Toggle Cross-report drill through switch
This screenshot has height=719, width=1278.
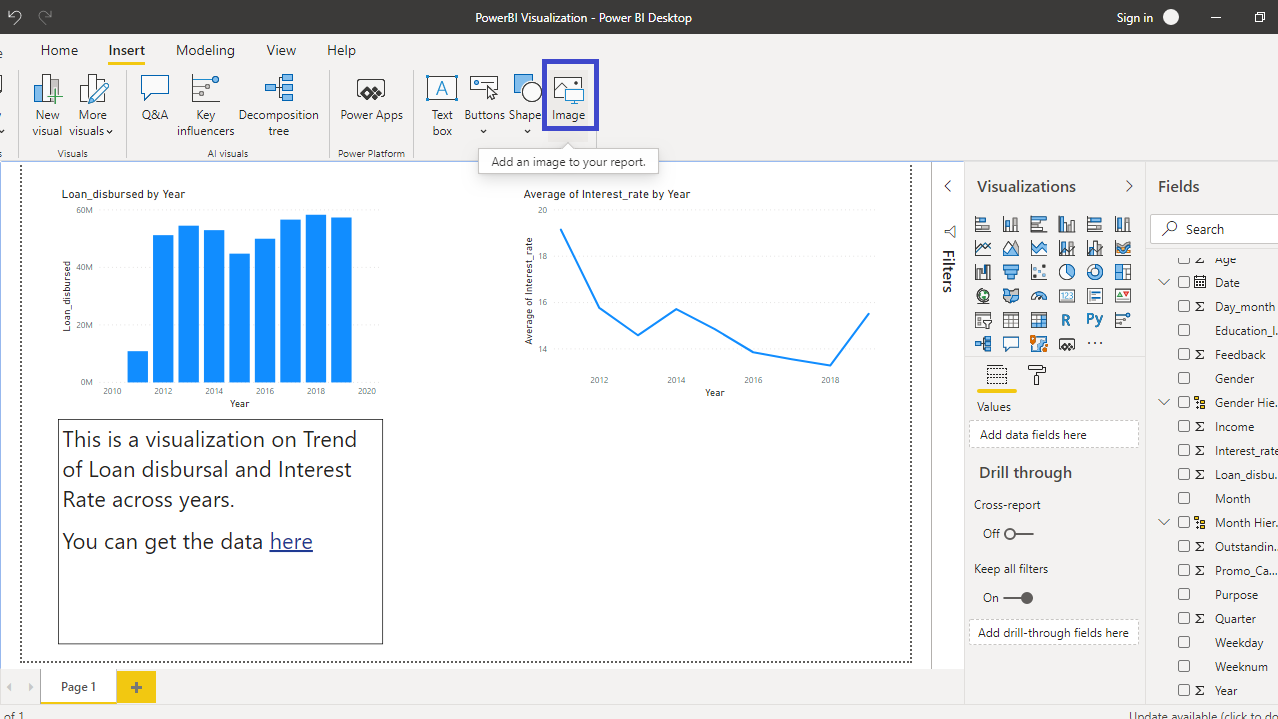[1019, 534]
